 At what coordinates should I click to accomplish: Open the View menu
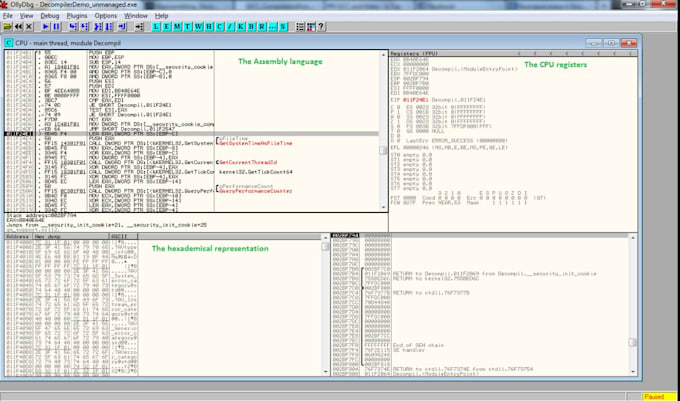click(x=26, y=16)
